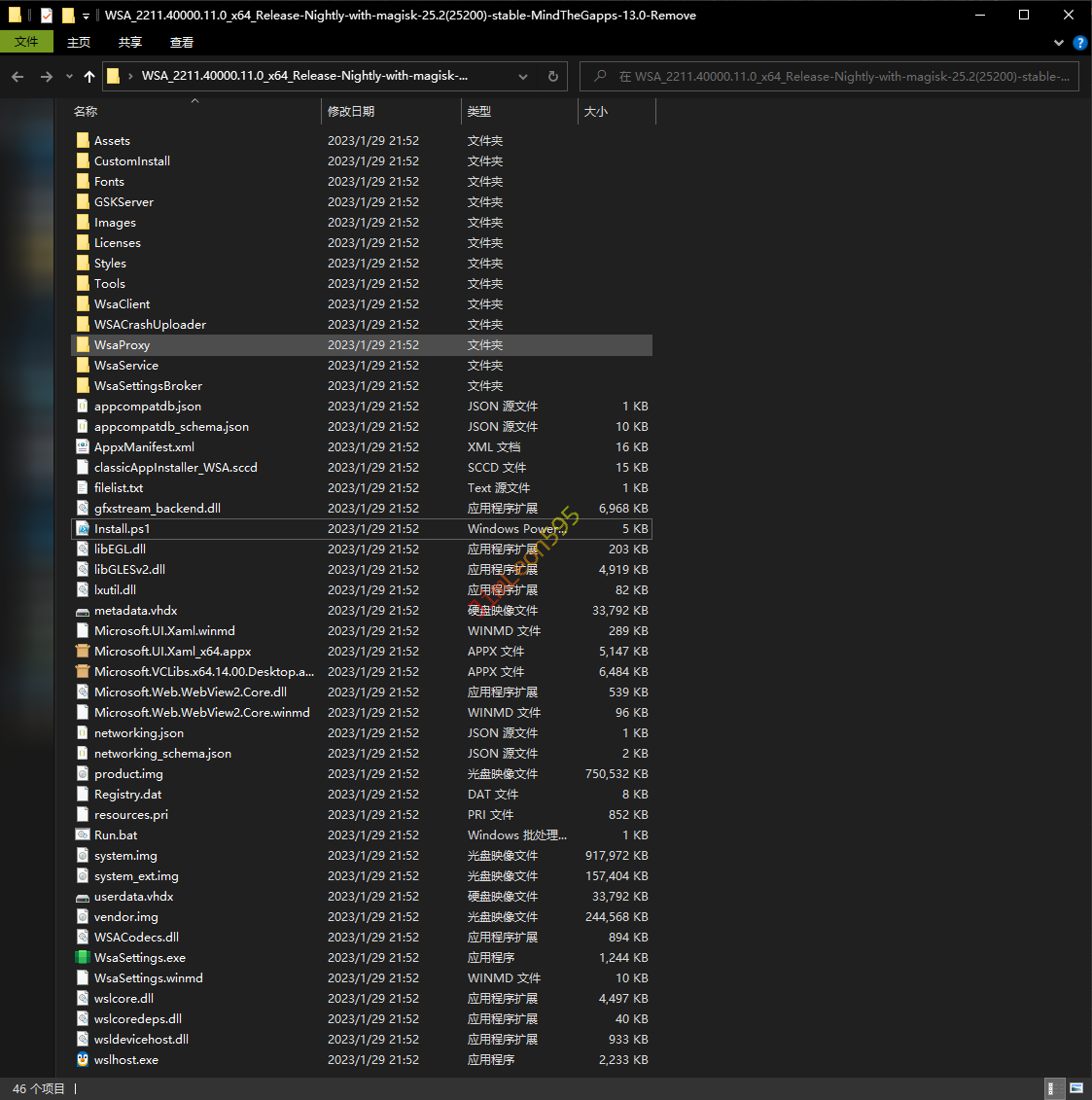
Task: Expand the address bar history dropdown
Action: tap(523, 77)
